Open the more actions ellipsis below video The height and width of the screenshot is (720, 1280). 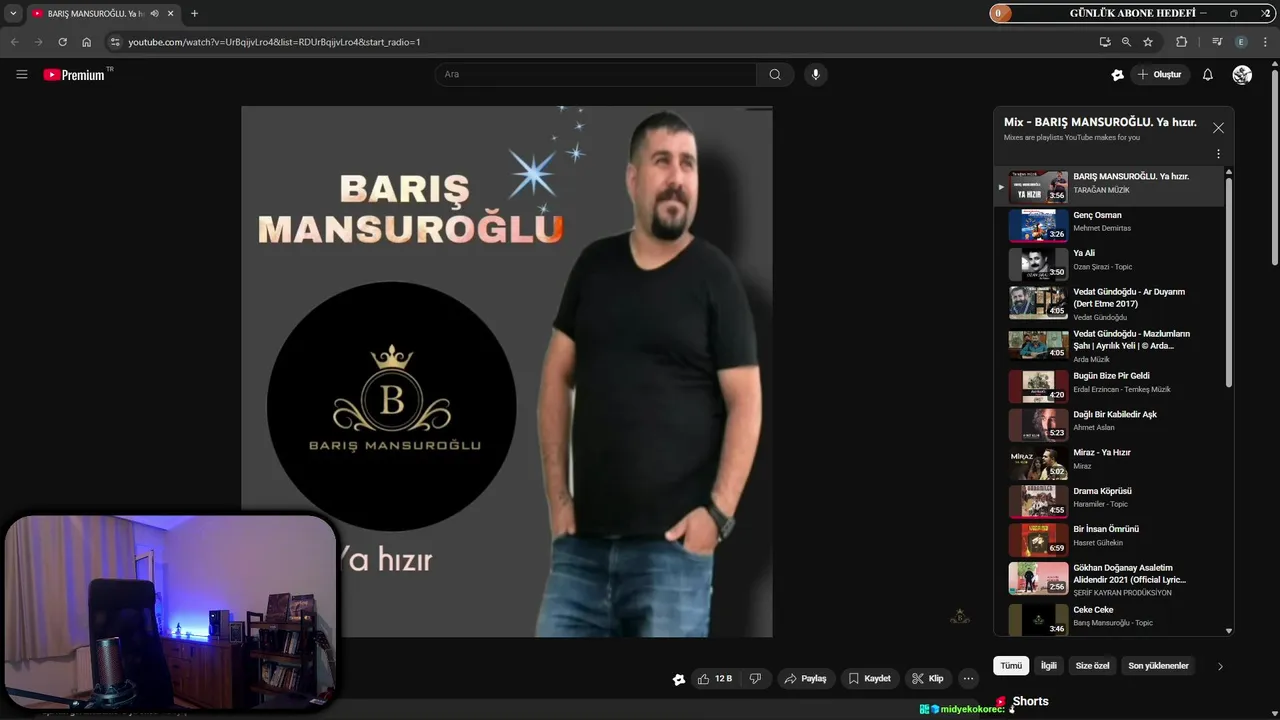tap(968, 678)
